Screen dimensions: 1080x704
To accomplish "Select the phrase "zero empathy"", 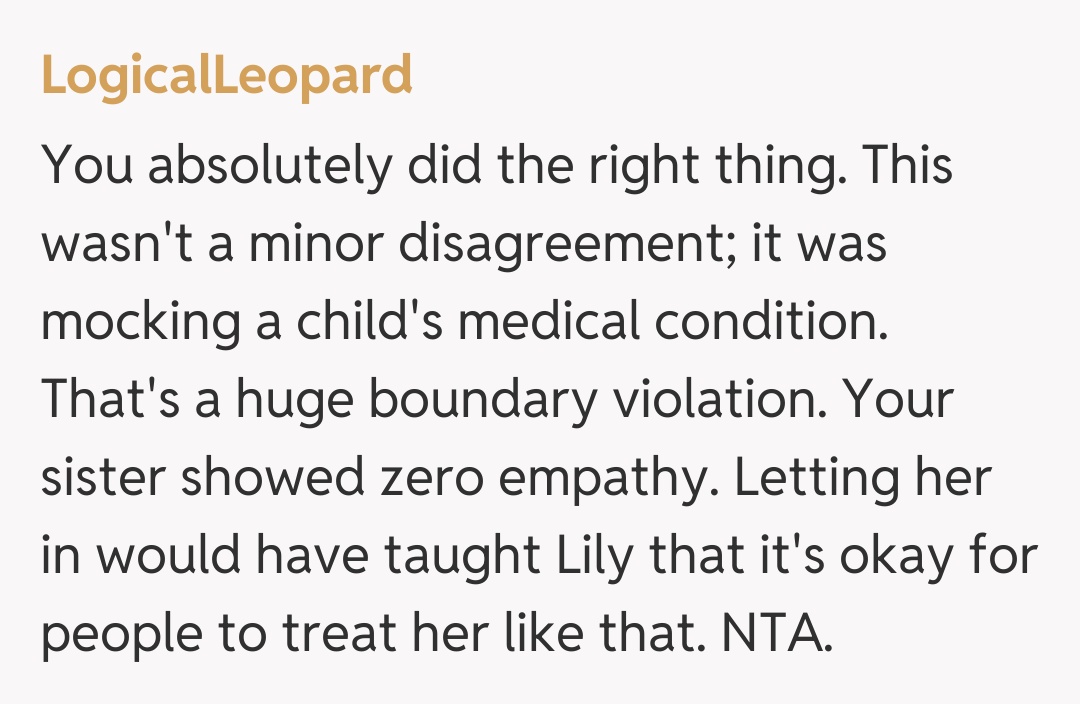I will pyautogui.click(x=546, y=479).
